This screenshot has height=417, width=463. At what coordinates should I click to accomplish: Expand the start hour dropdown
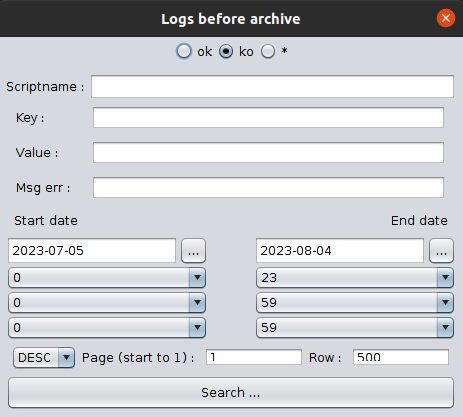107,277
